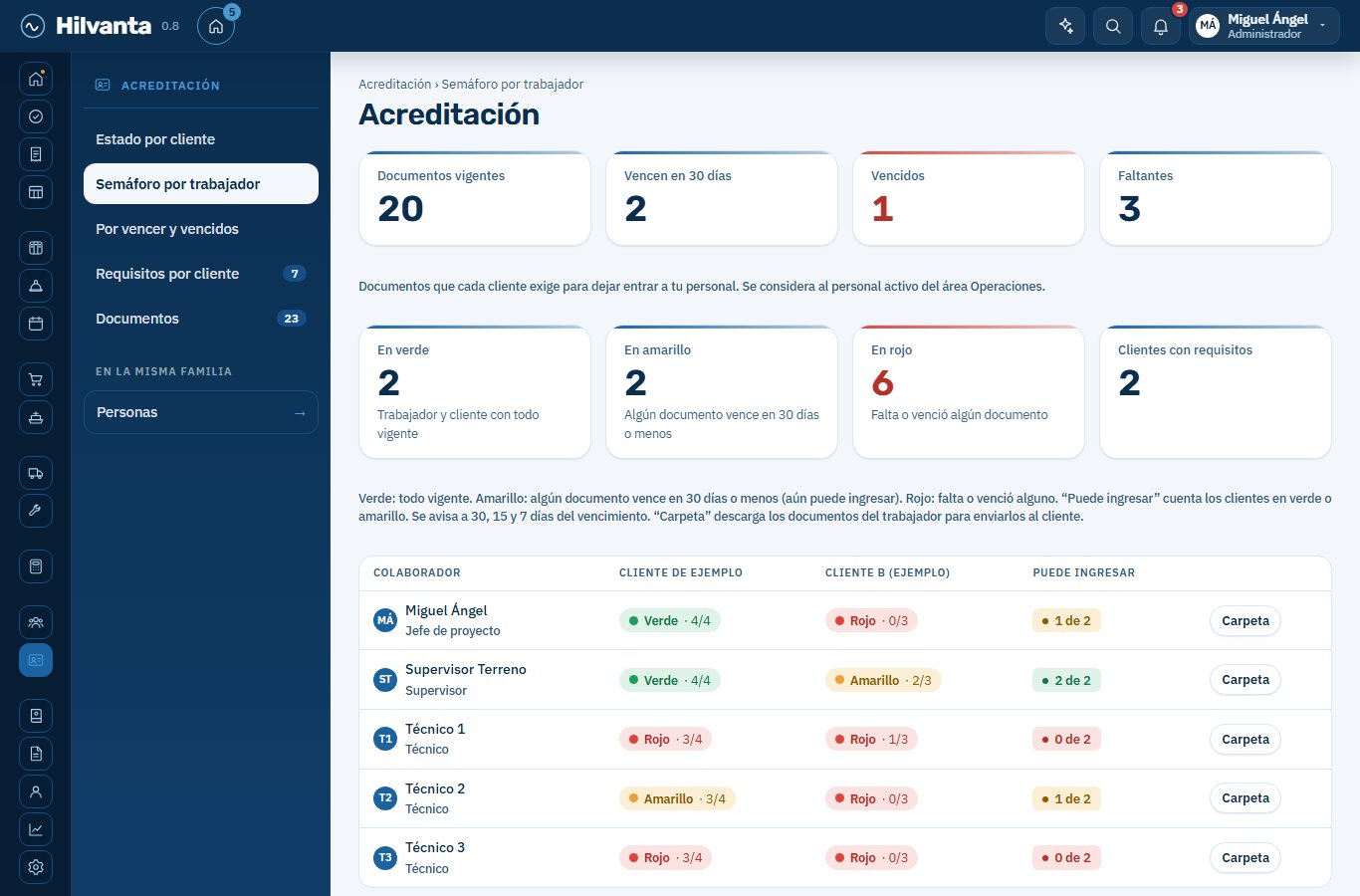Click the Hilvanta logo
Screen dimensions: 1360x896
[86, 26]
